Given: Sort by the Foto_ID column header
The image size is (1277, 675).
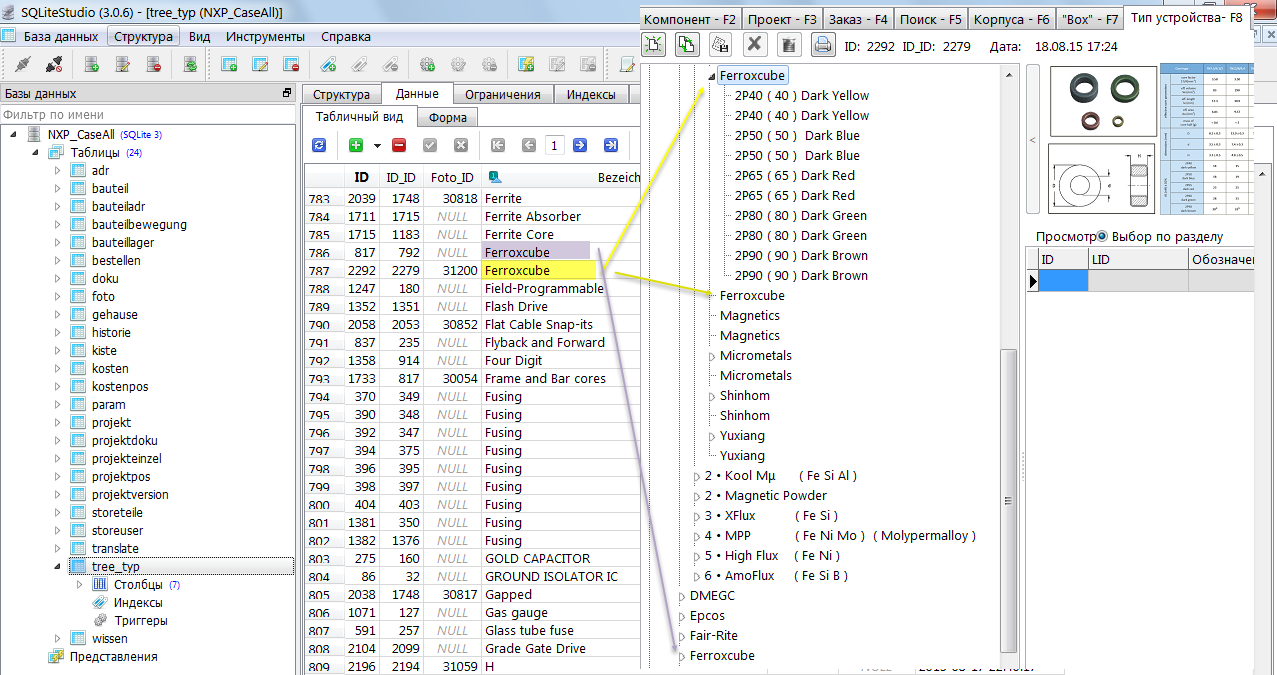Looking at the screenshot, I should 452,177.
